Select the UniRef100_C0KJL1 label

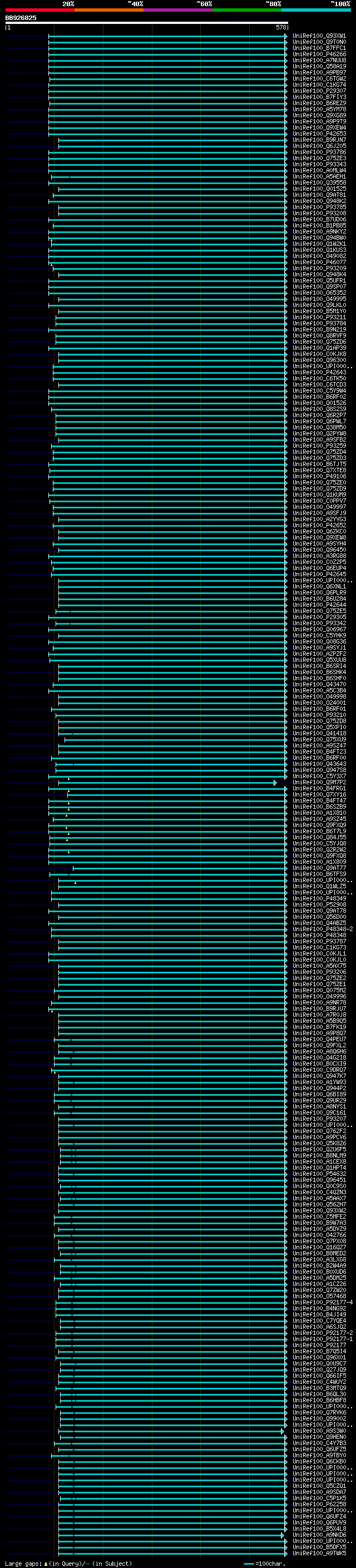pyautogui.click(x=319, y=953)
